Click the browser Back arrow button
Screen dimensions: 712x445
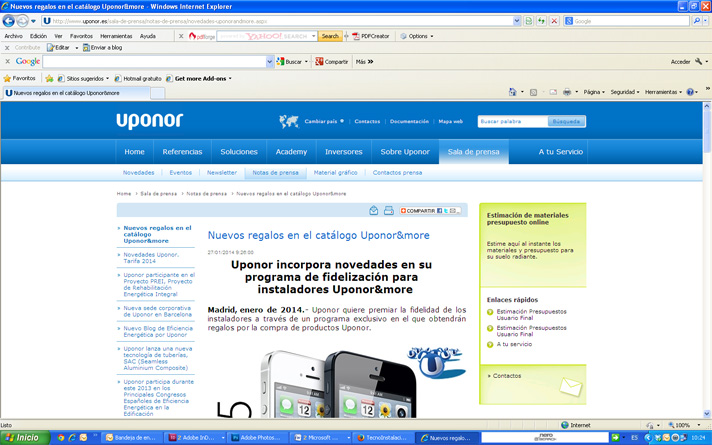pyautogui.click(x=8, y=20)
